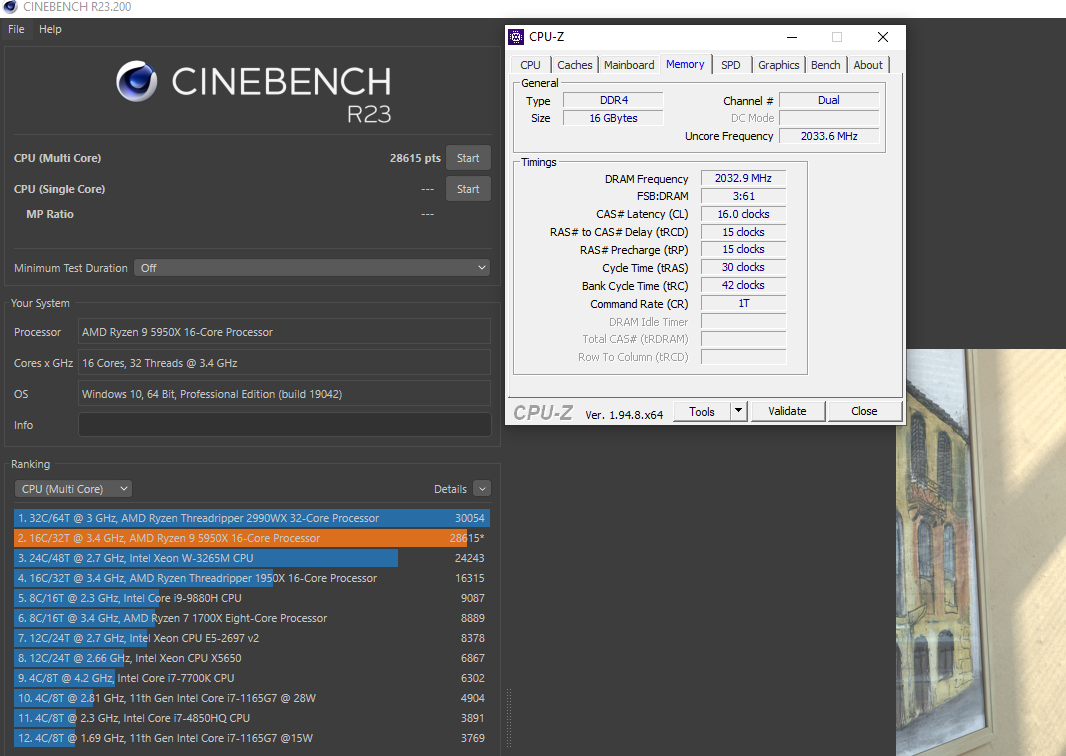
Task: Open the Tools dropdown arrow in CPU-Z
Action: pyautogui.click(x=739, y=411)
